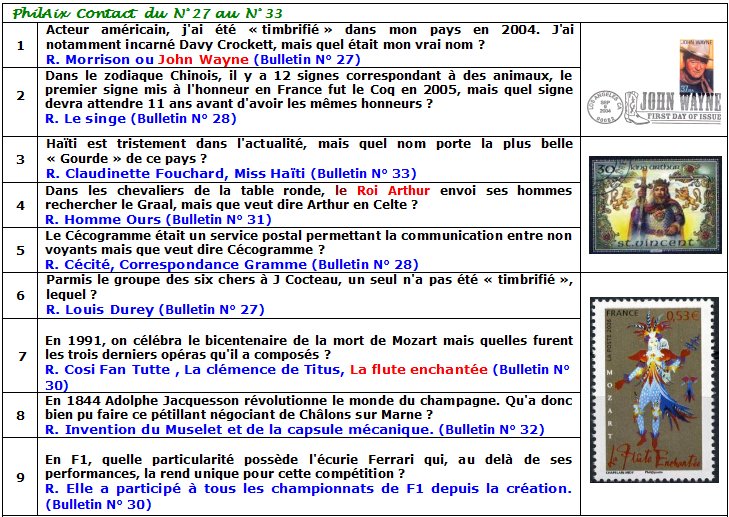Select row number 7 cell
729x517 pixels.
20,356
